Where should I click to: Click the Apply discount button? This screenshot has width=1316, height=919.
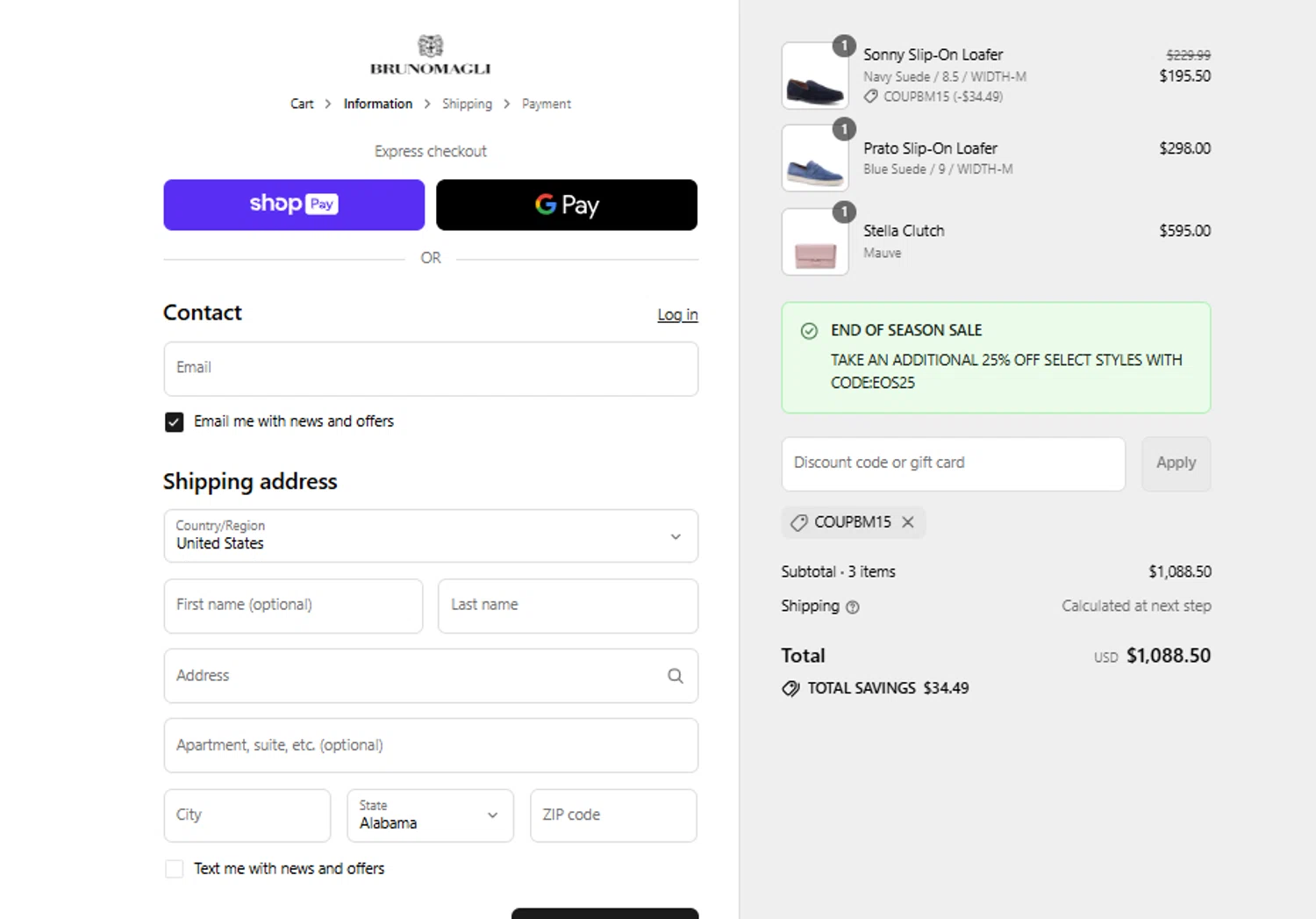pyautogui.click(x=1176, y=463)
